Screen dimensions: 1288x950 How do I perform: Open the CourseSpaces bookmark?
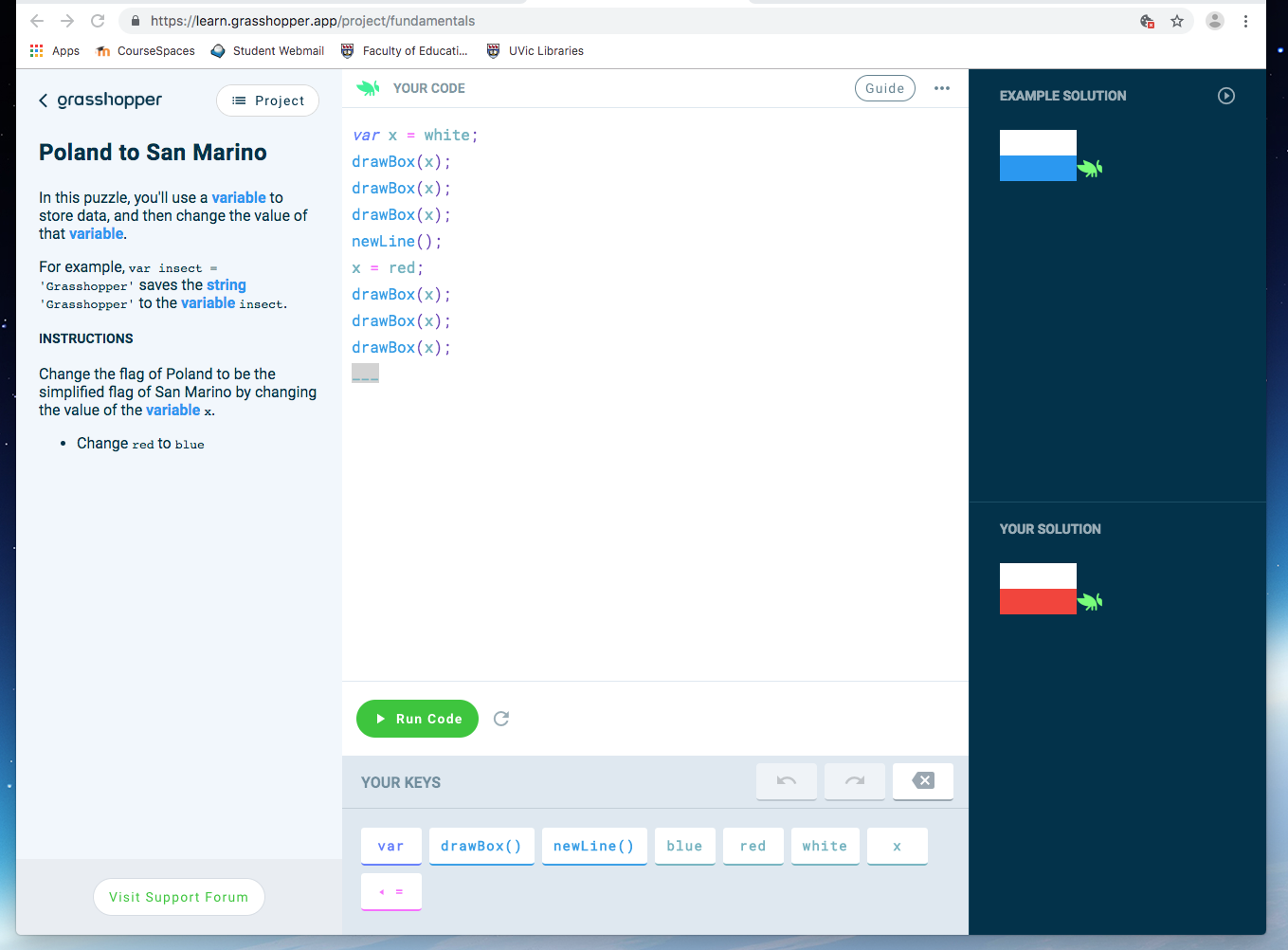click(x=146, y=51)
